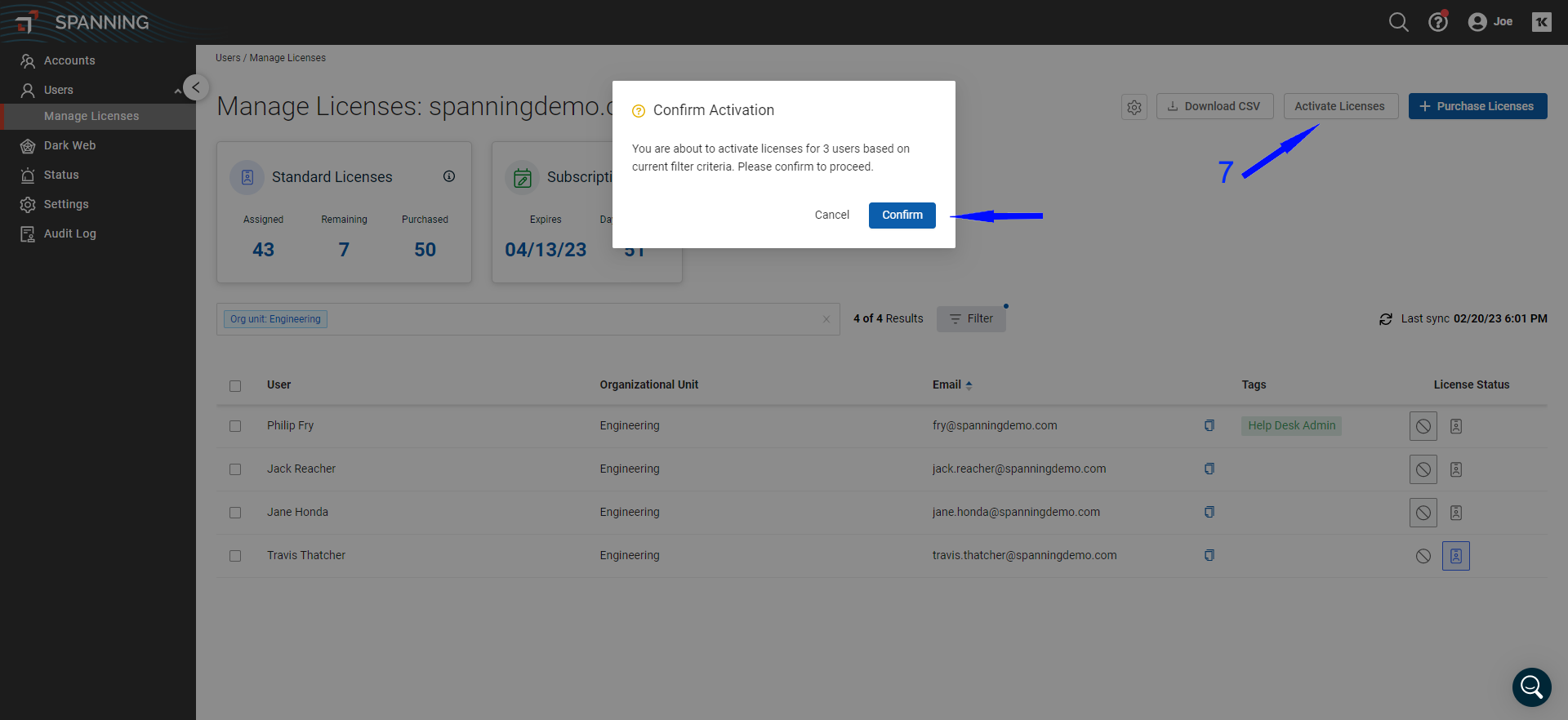The width and height of the screenshot is (1568, 720).
Task: Click the Standard Licenses info icon
Action: tap(449, 176)
